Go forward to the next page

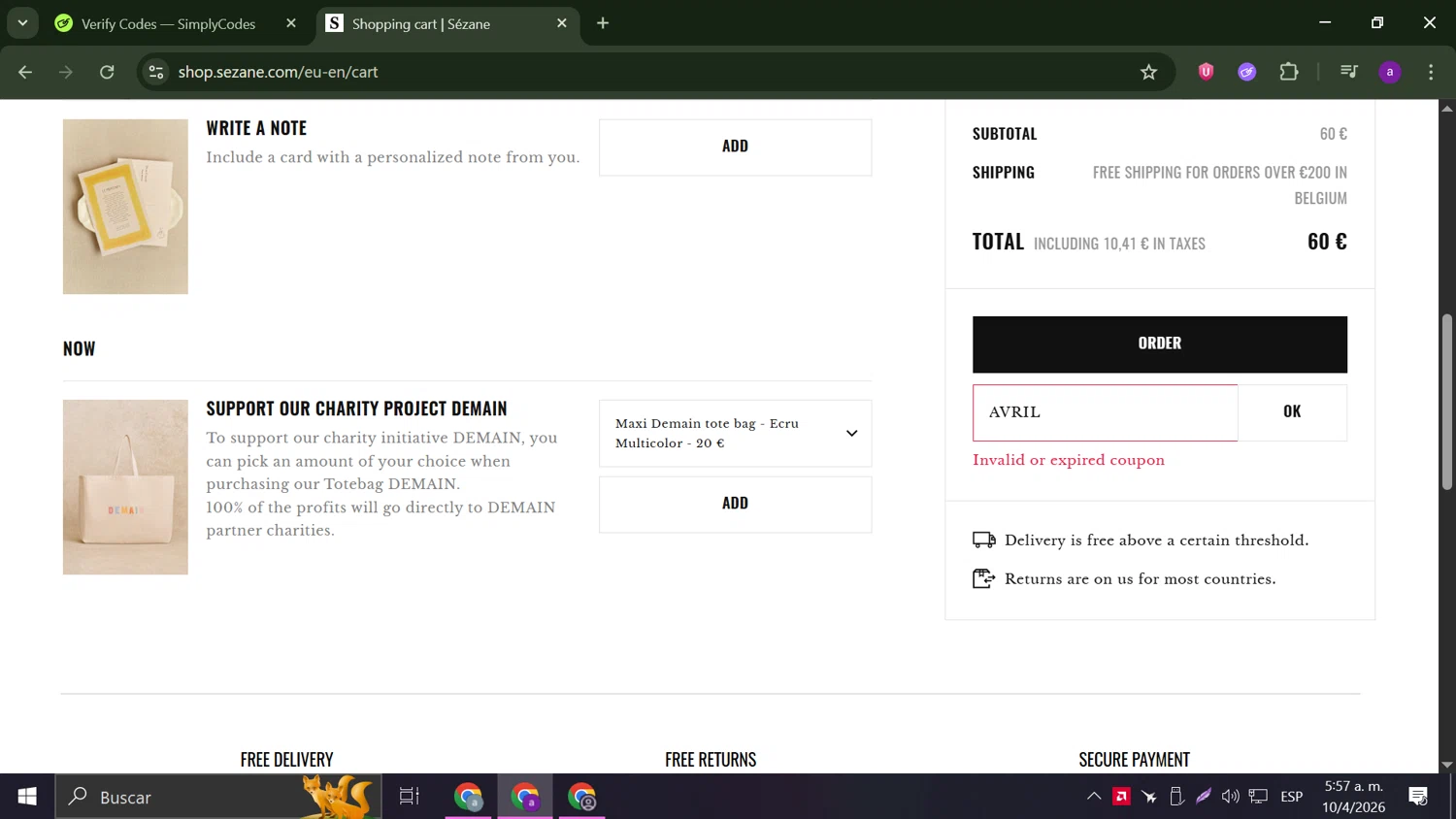coord(66,72)
